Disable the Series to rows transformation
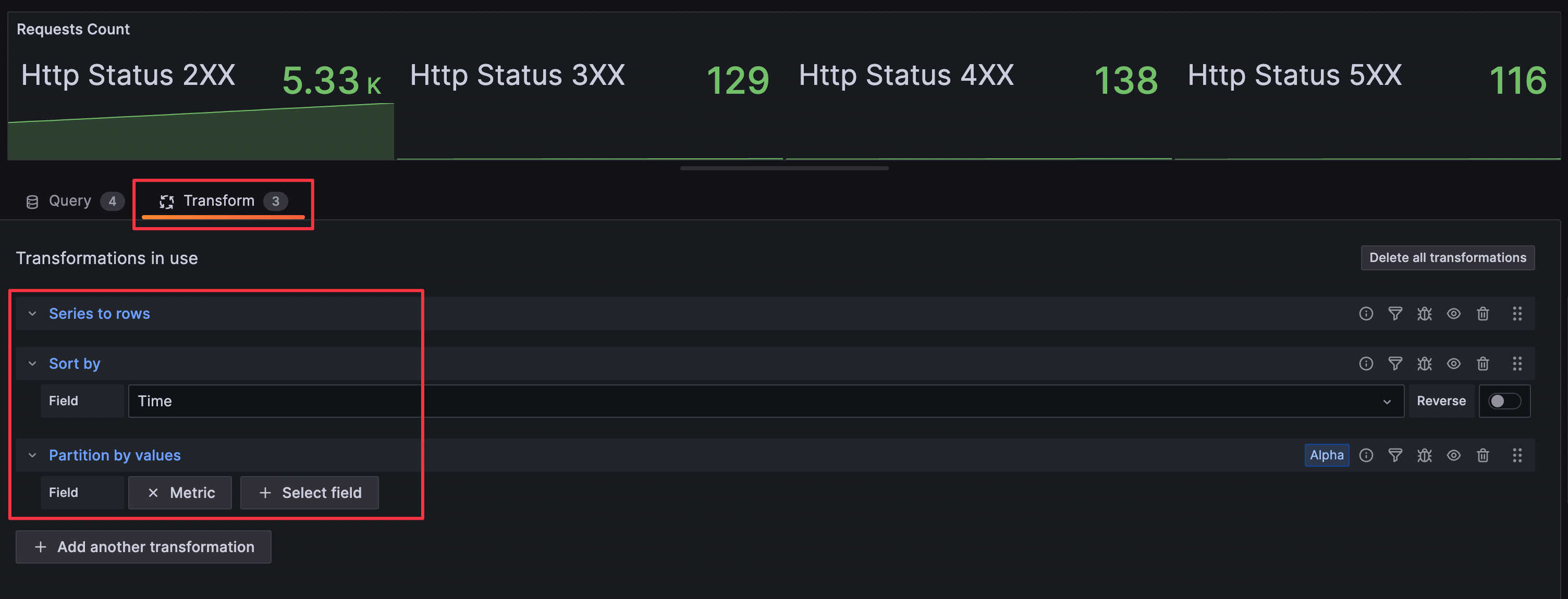The image size is (1568, 599). click(1453, 314)
